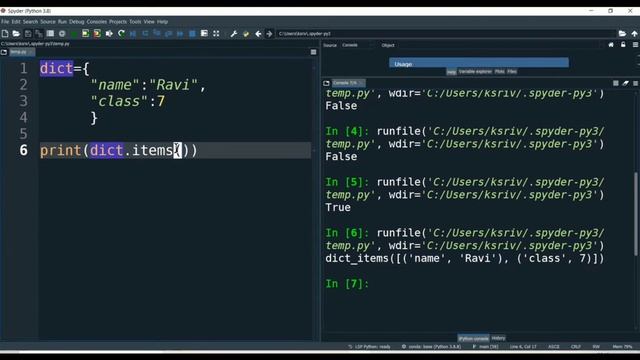Open the Tools menu
The height and width of the screenshot is (360, 640).
tap(135, 22)
